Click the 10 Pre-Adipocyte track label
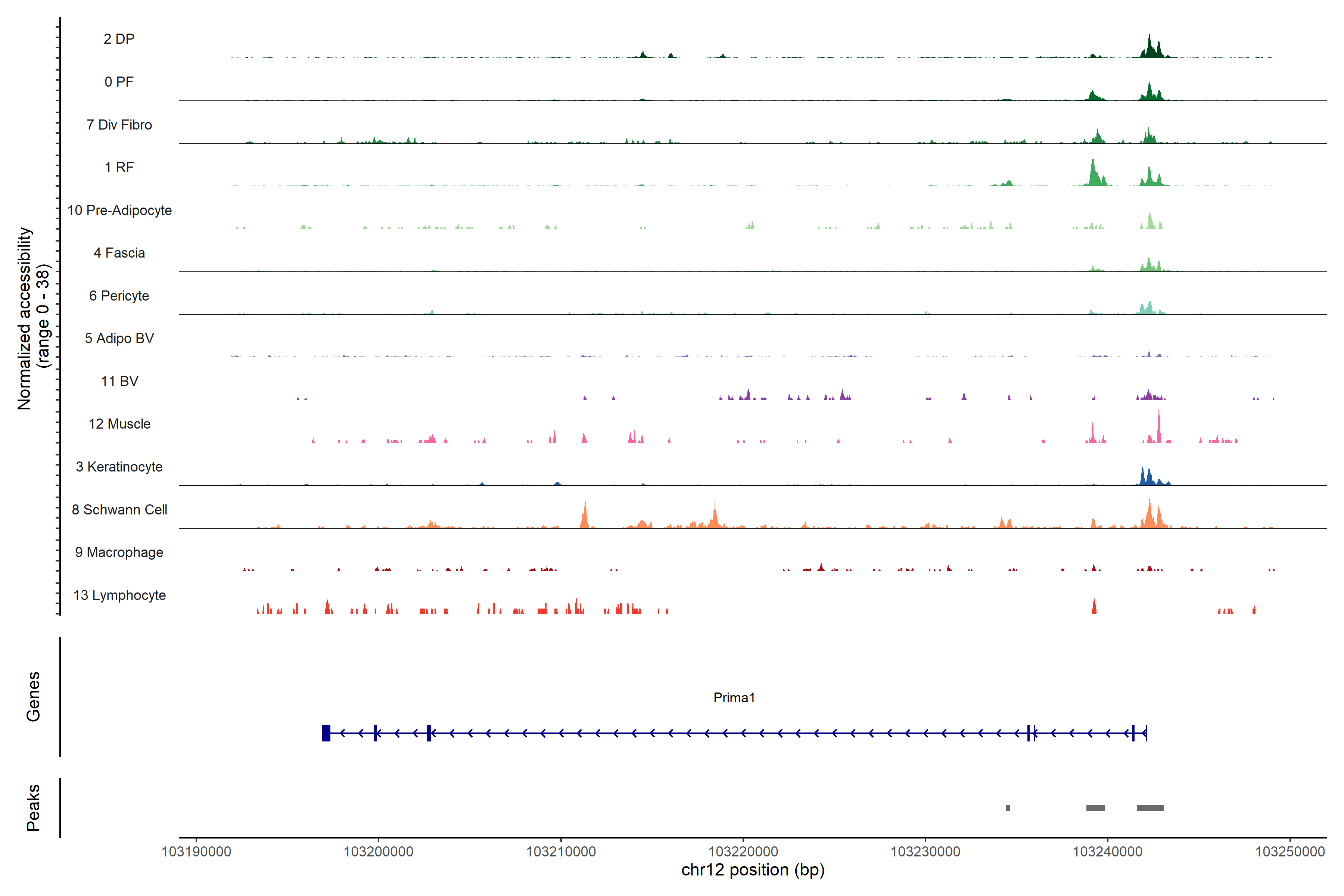The height and width of the screenshot is (896, 1344). click(x=119, y=210)
